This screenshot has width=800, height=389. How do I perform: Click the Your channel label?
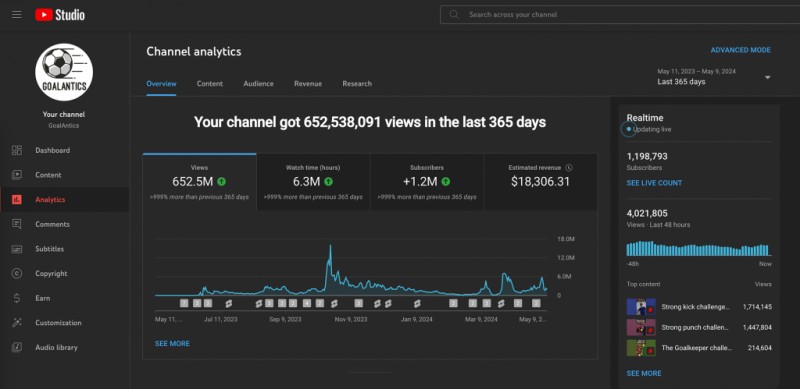pyautogui.click(x=64, y=114)
